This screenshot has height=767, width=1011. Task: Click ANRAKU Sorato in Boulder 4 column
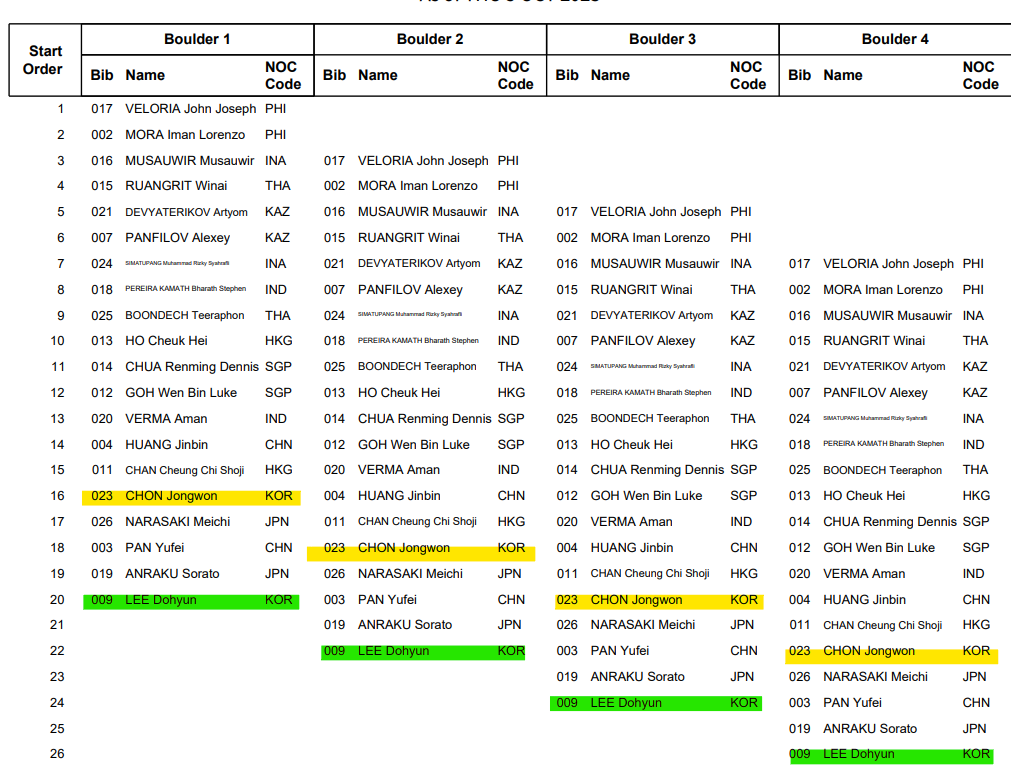pyautogui.click(x=870, y=729)
